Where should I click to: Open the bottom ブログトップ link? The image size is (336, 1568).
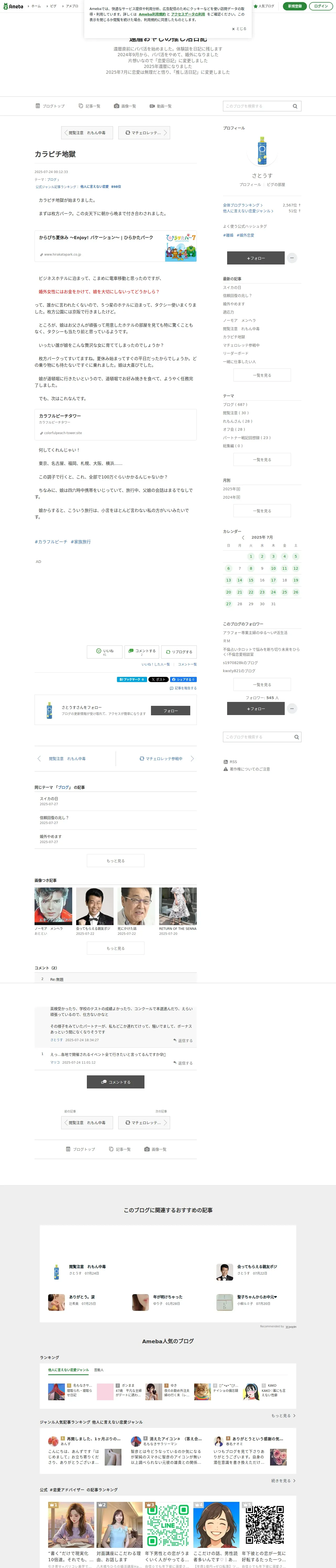click(x=81, y=1149)
